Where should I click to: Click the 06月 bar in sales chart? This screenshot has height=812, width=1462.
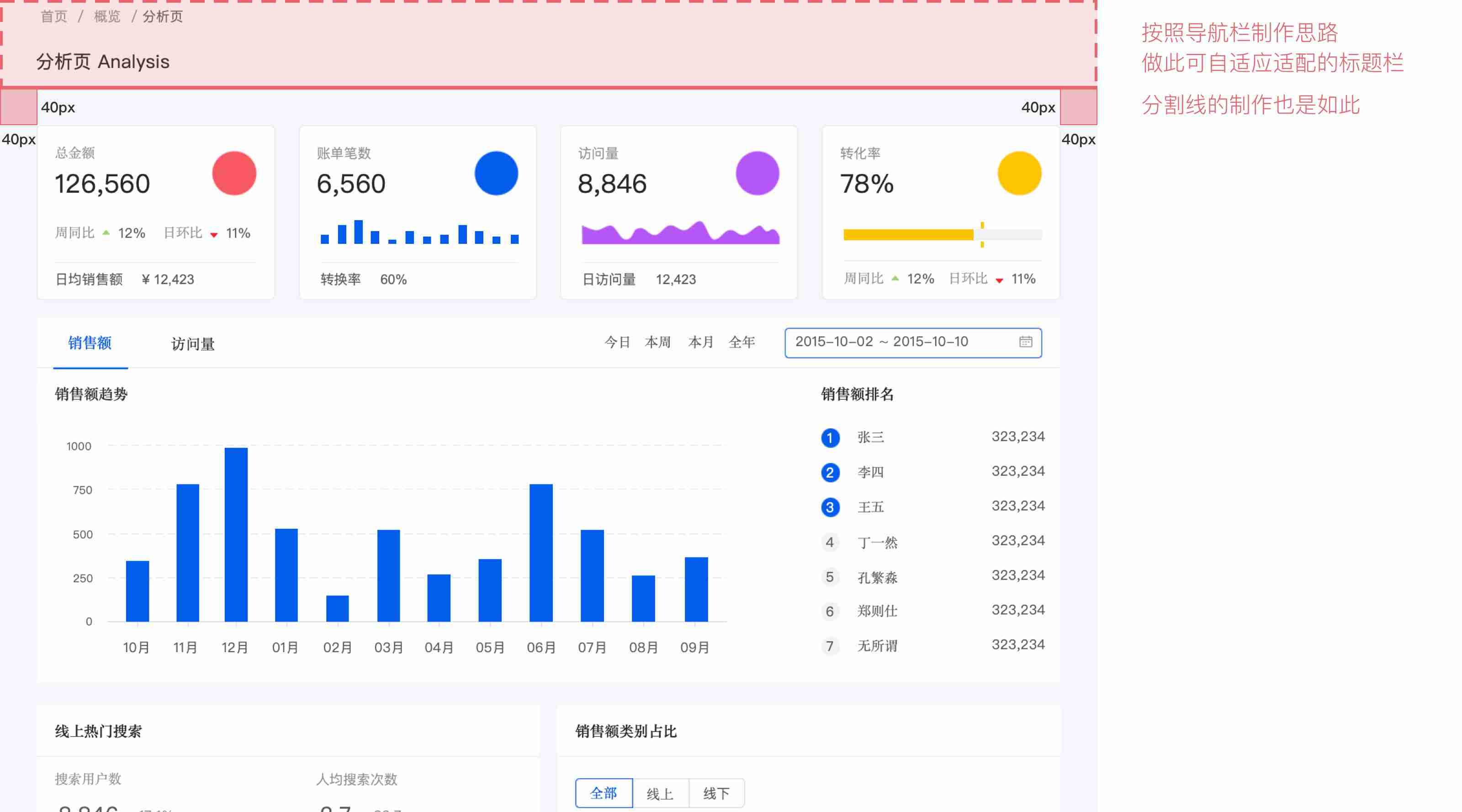541,553
